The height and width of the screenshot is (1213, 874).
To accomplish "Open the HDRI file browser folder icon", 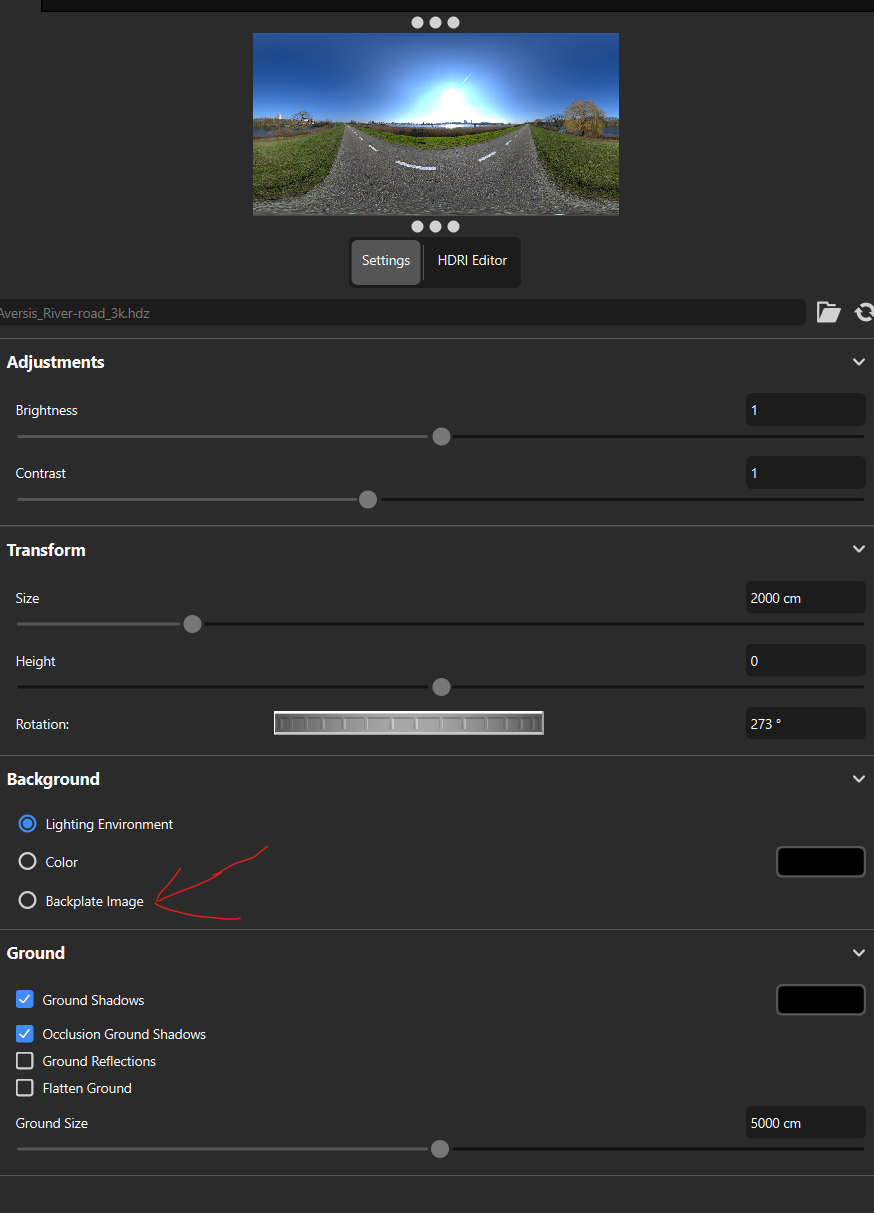I will click(828, 312).
